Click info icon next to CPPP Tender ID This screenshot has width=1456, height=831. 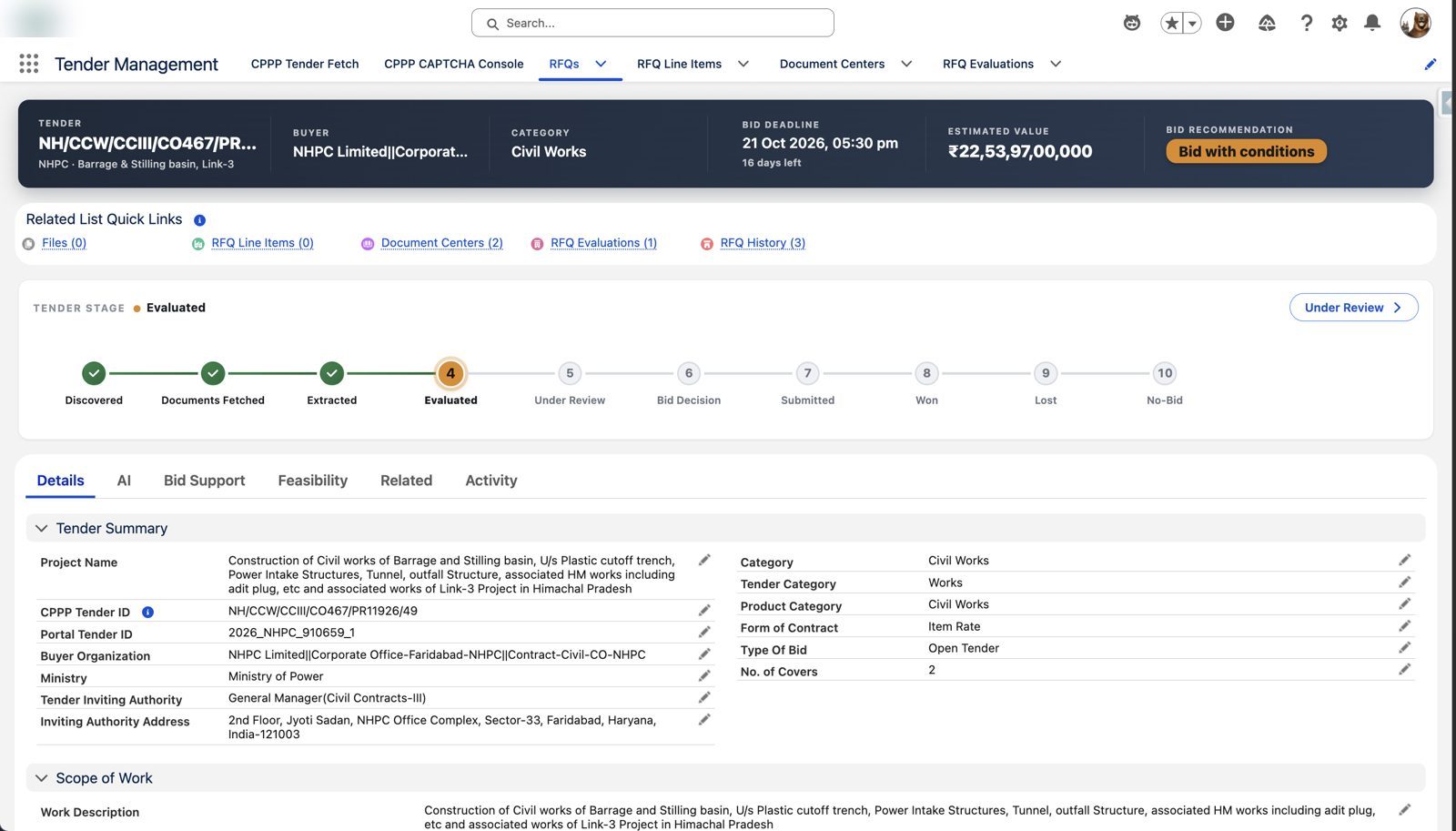pyautogui.click(x=147, y=613)
